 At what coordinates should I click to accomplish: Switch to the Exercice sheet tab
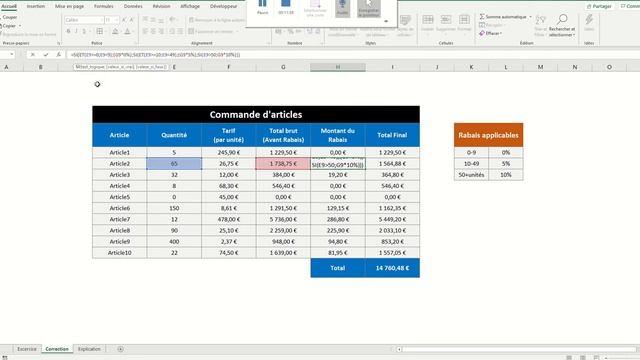[x=27, y=349]
